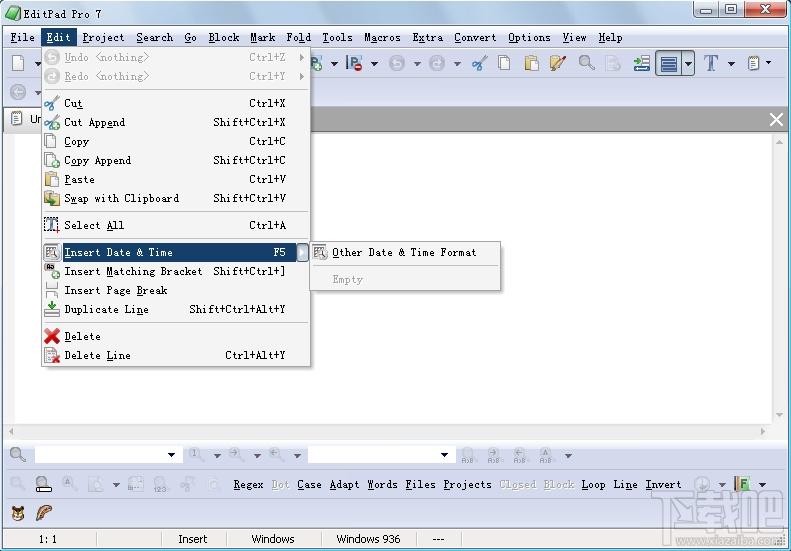Toggle the Invert search option
Image resolution: width=791 pixels, height=551 pixels.
[x=663, y=484]
